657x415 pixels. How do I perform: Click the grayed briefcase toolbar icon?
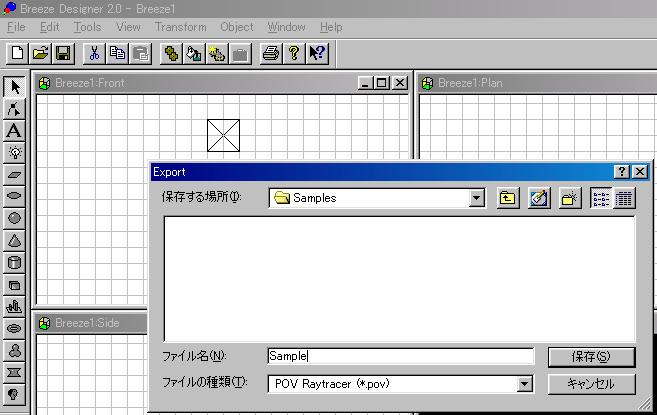tap(241, 54)
